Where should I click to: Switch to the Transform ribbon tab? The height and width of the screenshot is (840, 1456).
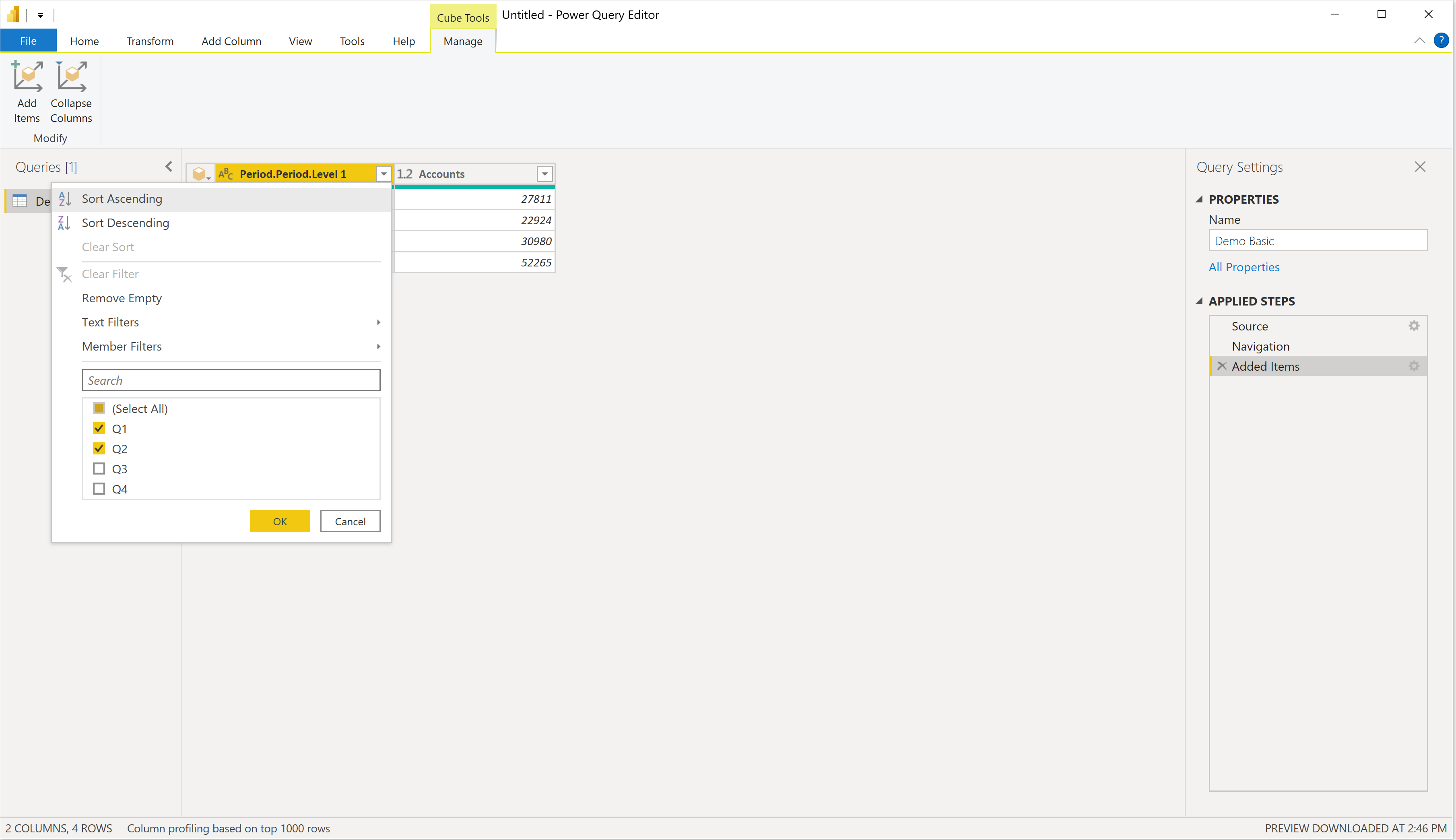[150, 41]
